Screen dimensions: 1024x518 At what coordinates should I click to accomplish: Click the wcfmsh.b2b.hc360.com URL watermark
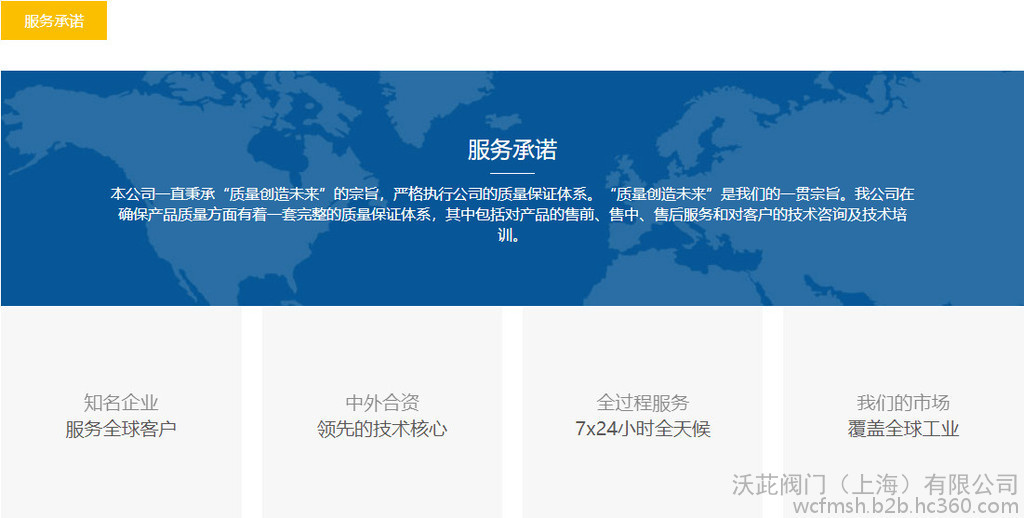pos(904,506)
